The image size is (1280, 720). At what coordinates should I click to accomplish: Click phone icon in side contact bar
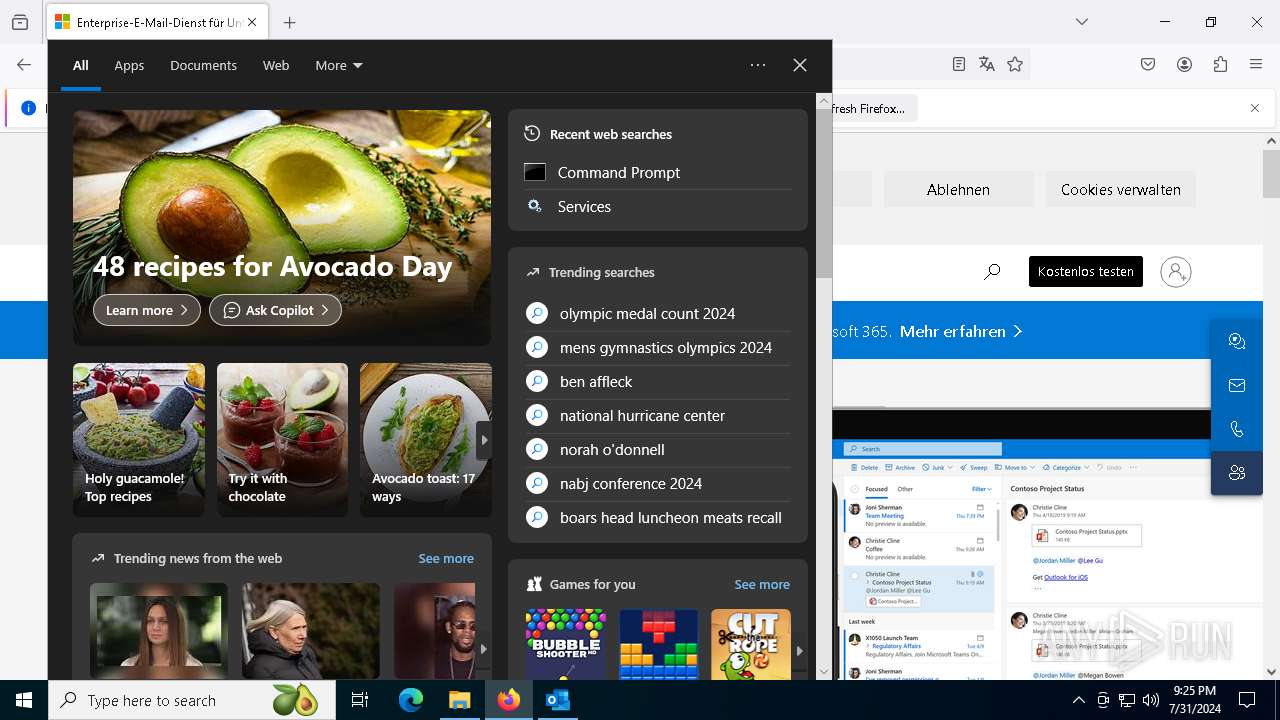click(1237, 429)
